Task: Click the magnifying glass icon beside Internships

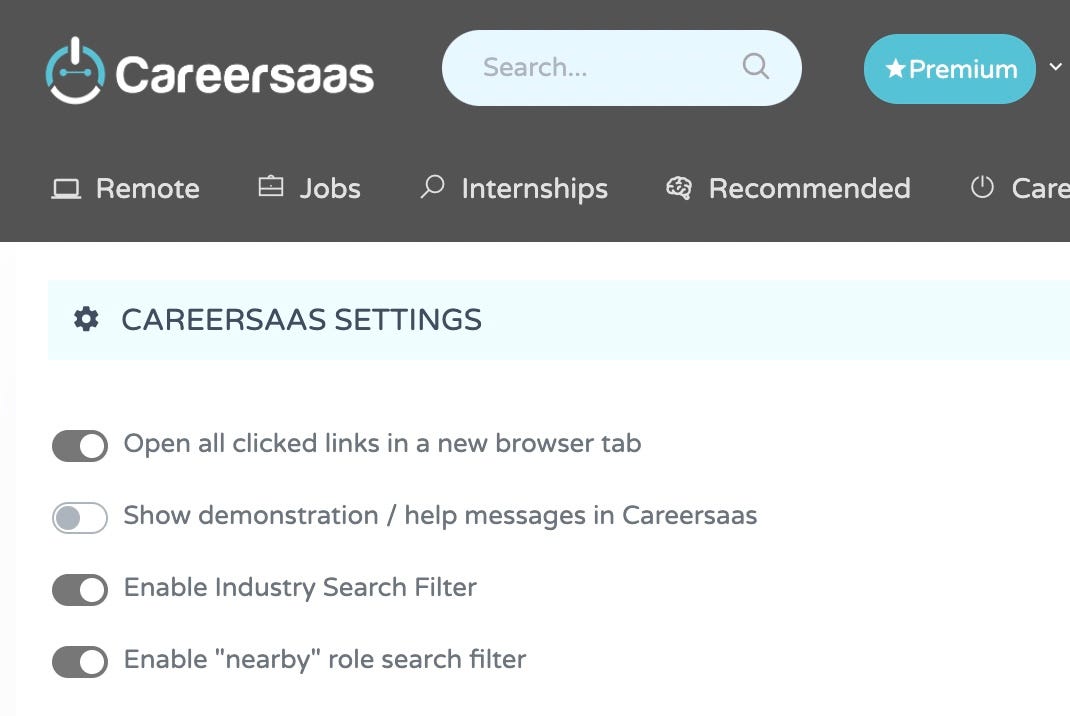Action: click(432, 186)
